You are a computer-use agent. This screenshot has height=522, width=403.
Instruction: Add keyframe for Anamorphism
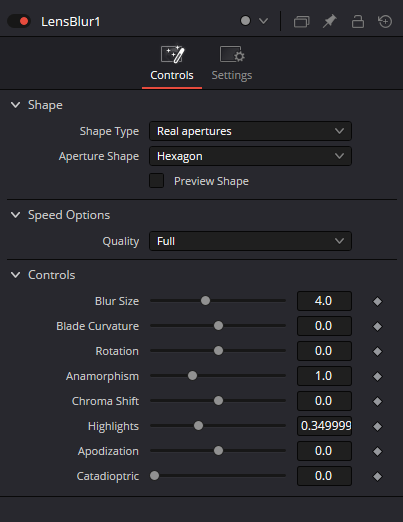(x=377, y=376)
